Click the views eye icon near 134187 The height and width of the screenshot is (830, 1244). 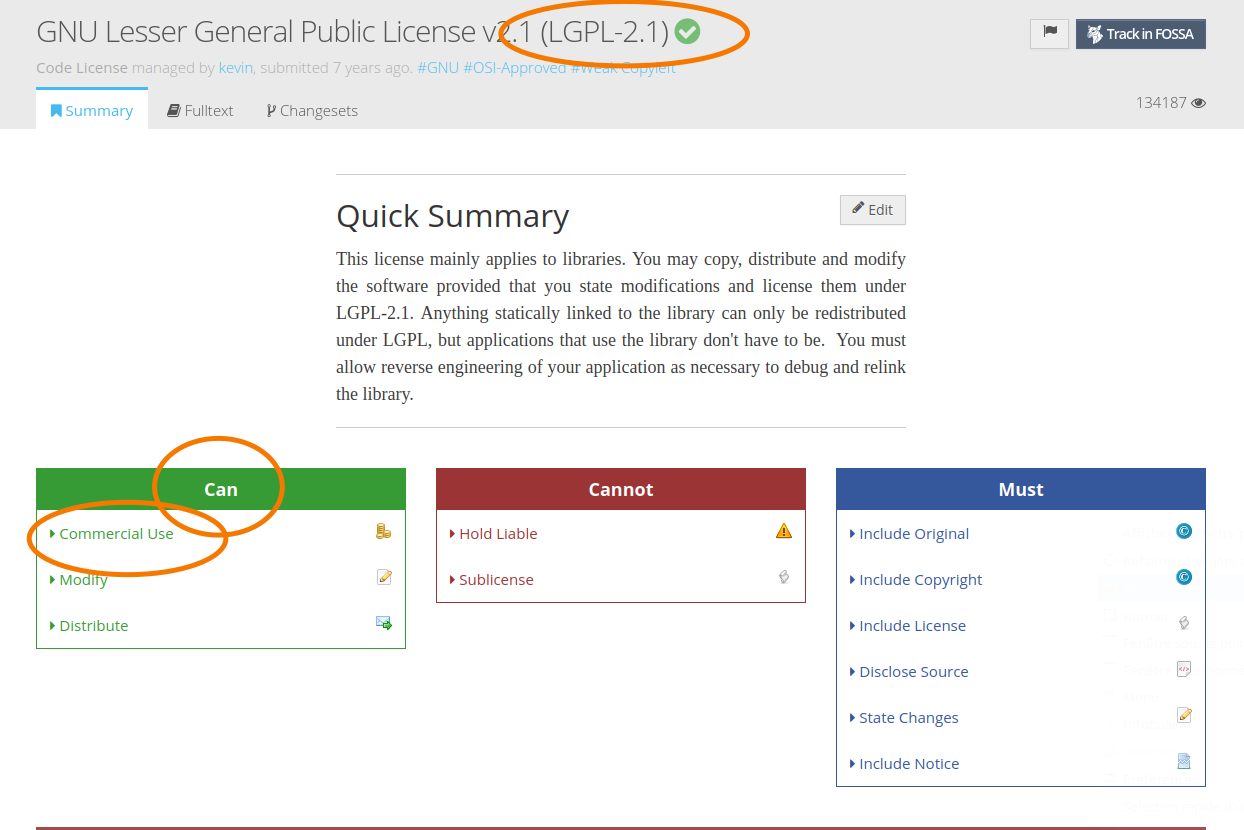tap(1199, 102)
